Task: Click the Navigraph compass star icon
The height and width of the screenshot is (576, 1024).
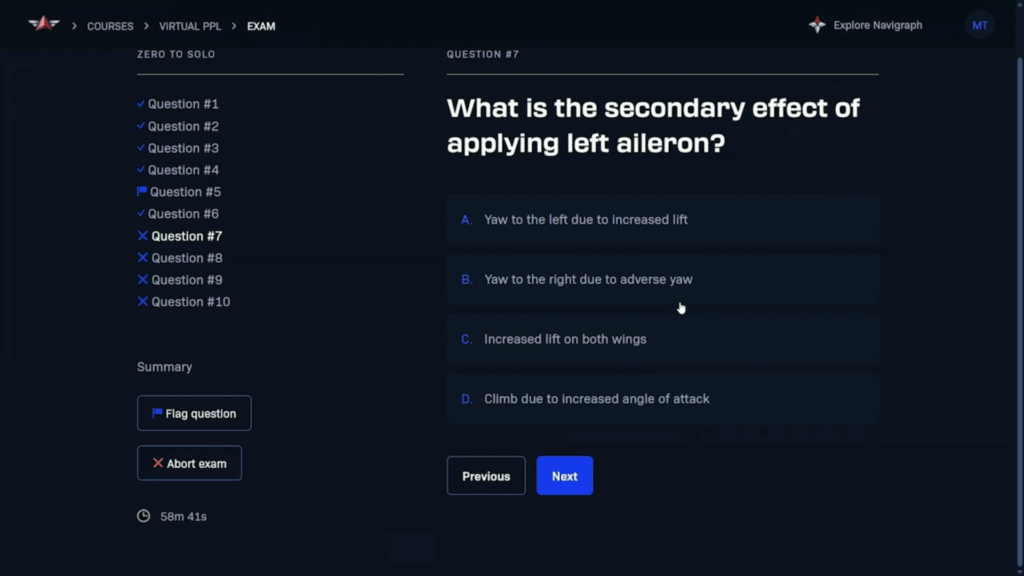Action: pos(817,25)
